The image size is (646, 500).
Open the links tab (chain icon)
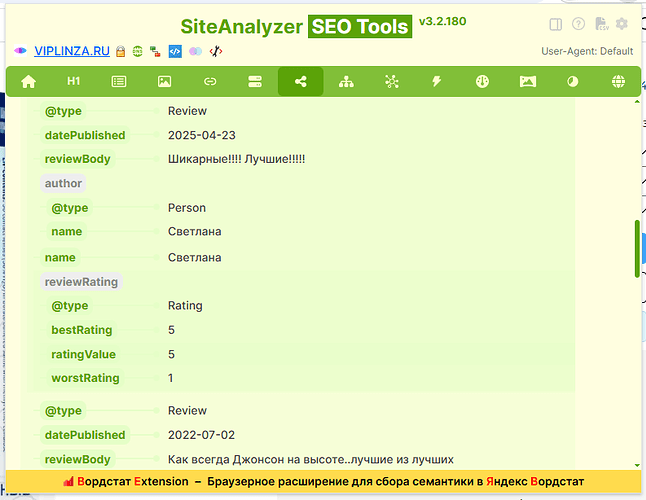tap(210, 82)
